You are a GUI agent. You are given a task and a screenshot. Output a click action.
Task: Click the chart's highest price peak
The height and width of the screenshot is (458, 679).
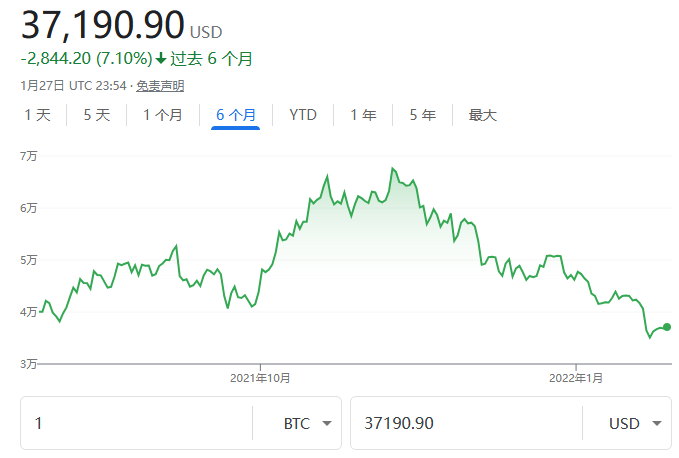[393, 168]
